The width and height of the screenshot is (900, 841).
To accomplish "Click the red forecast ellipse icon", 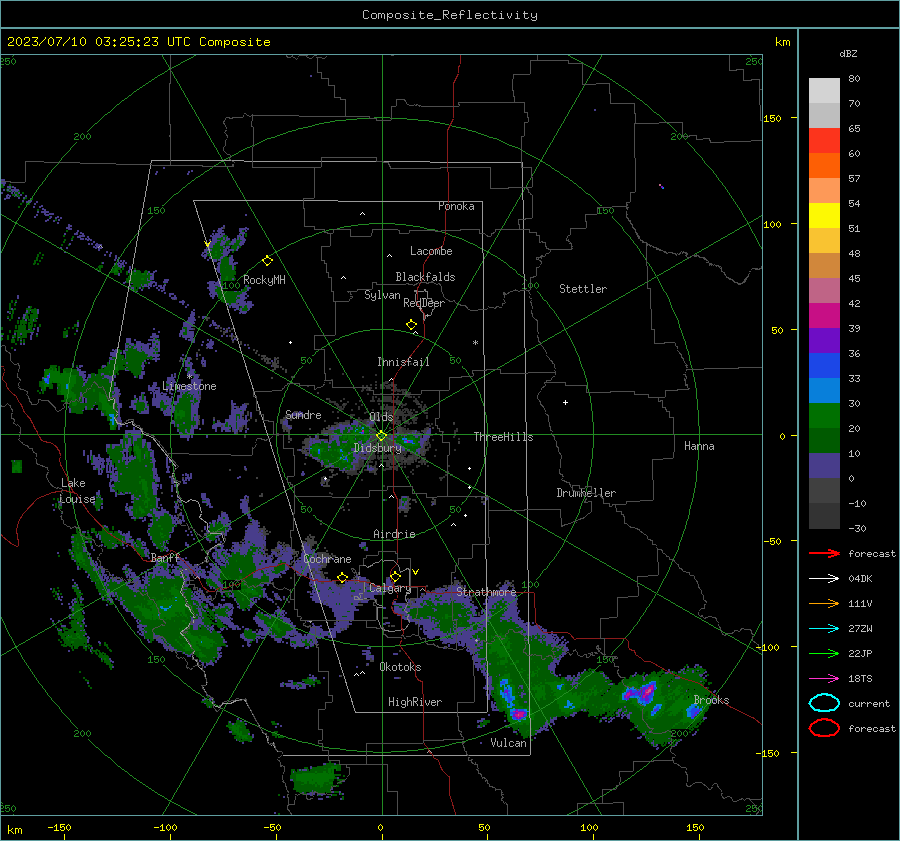I will 824,728.
